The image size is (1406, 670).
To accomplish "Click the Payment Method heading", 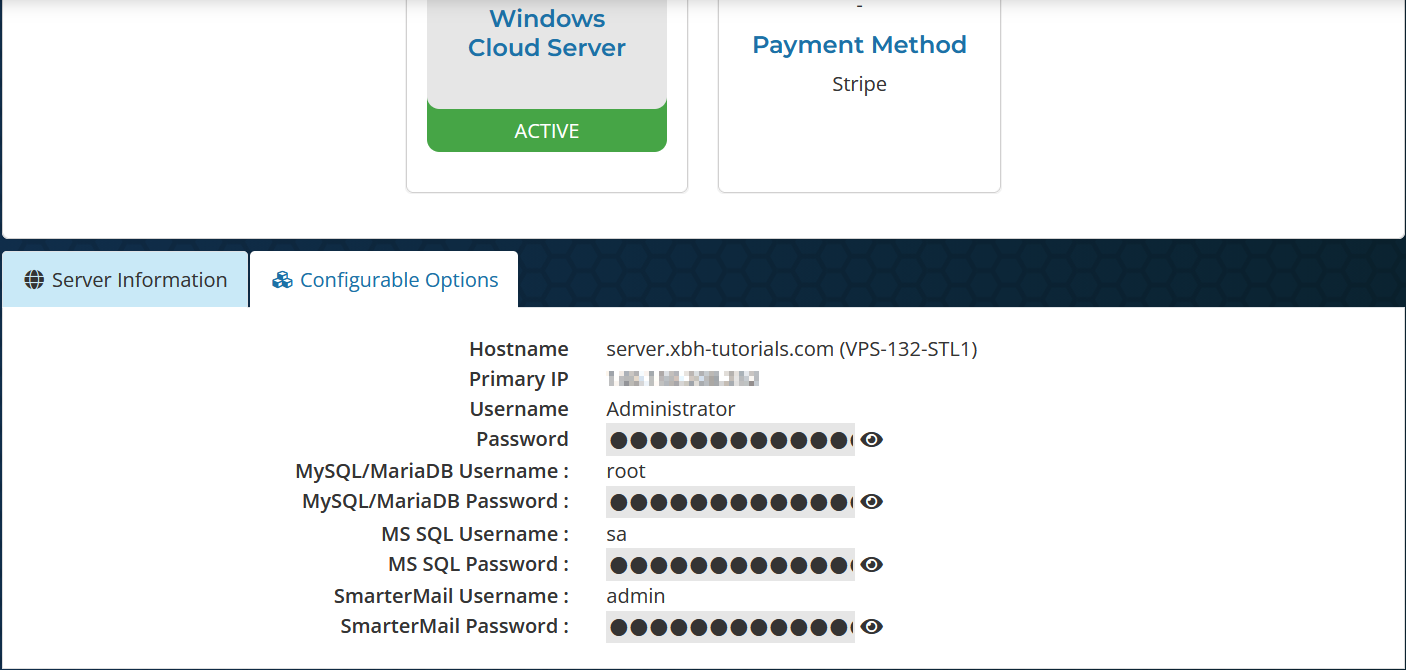I will (x=859, y=45).
